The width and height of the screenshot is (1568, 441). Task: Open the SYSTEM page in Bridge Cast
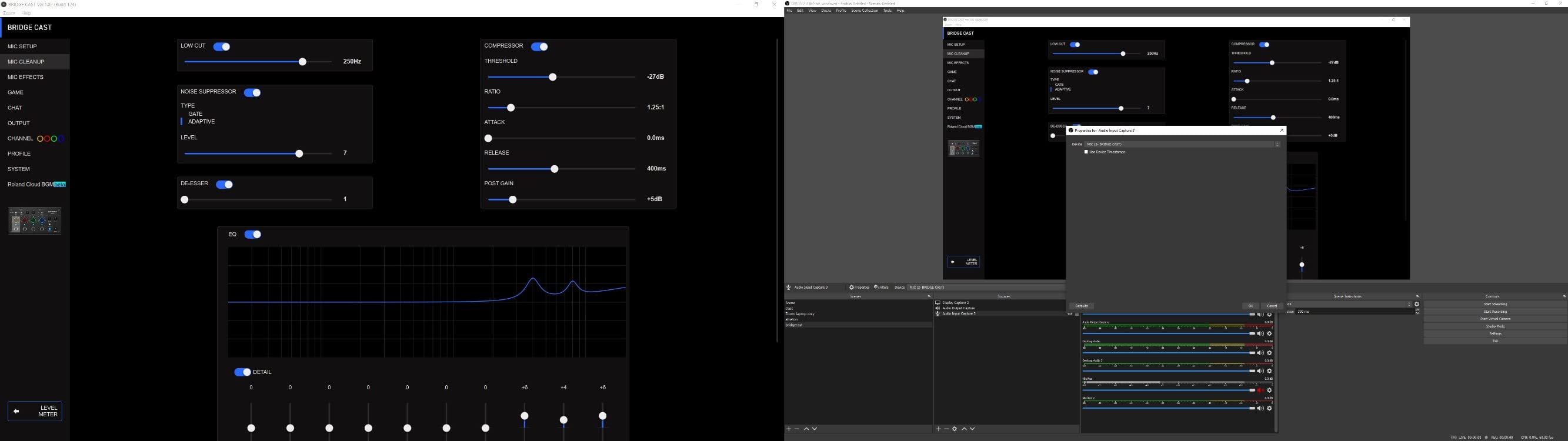[35, 169]
